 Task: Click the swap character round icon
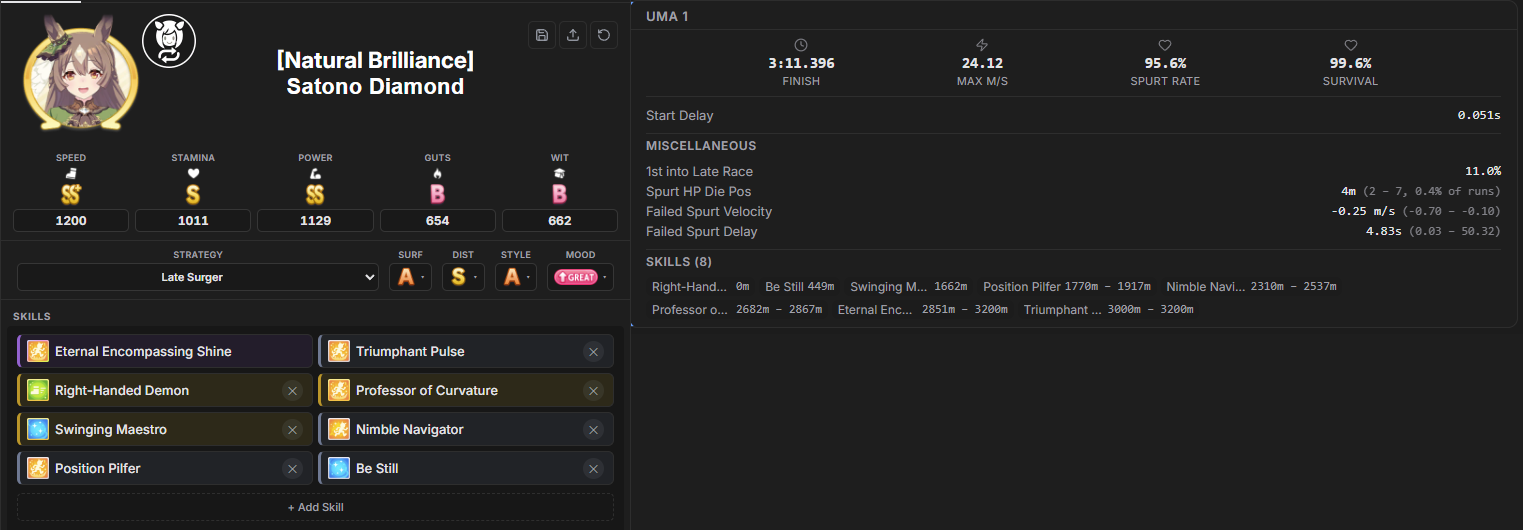pyautogui.click(x=169, y=41)
